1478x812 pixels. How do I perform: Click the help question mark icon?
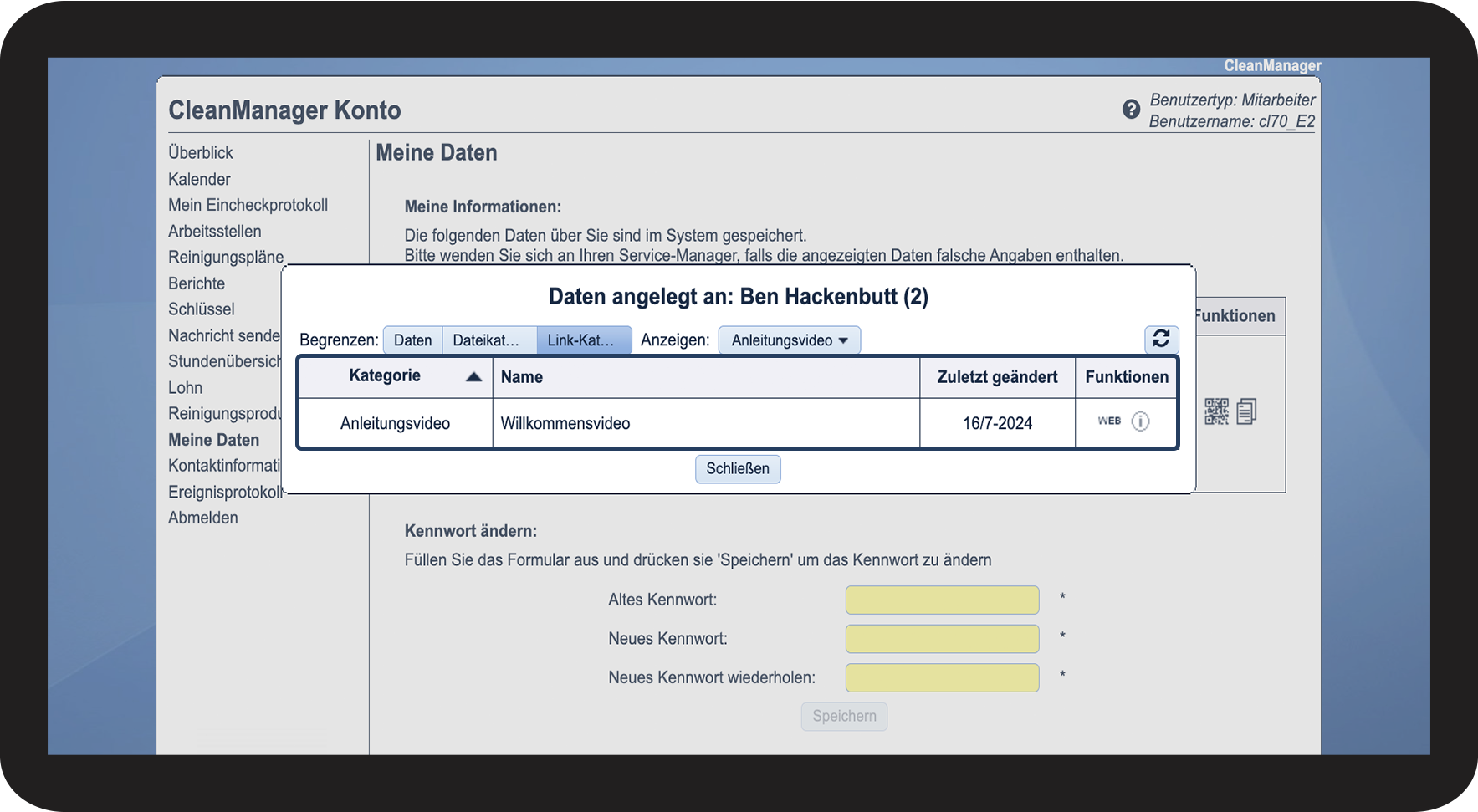[x=1131, y=110]
